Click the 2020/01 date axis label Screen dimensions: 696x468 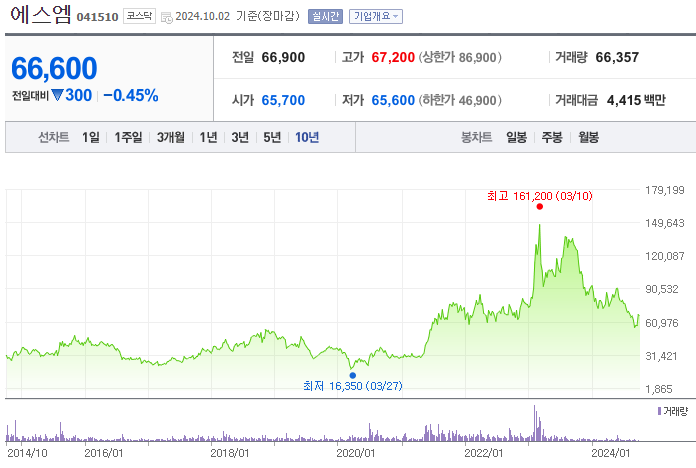tap(356, 453)
